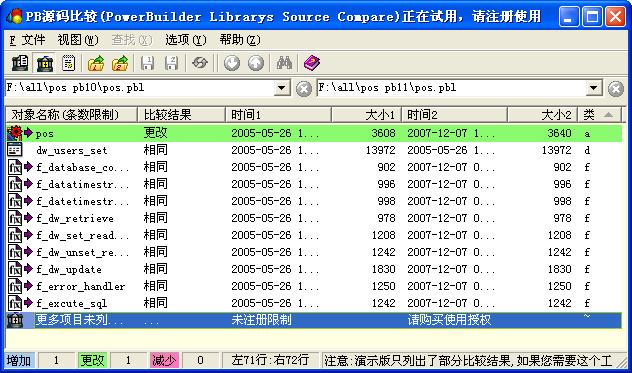Minimize the PB源码比较 window

568,17
